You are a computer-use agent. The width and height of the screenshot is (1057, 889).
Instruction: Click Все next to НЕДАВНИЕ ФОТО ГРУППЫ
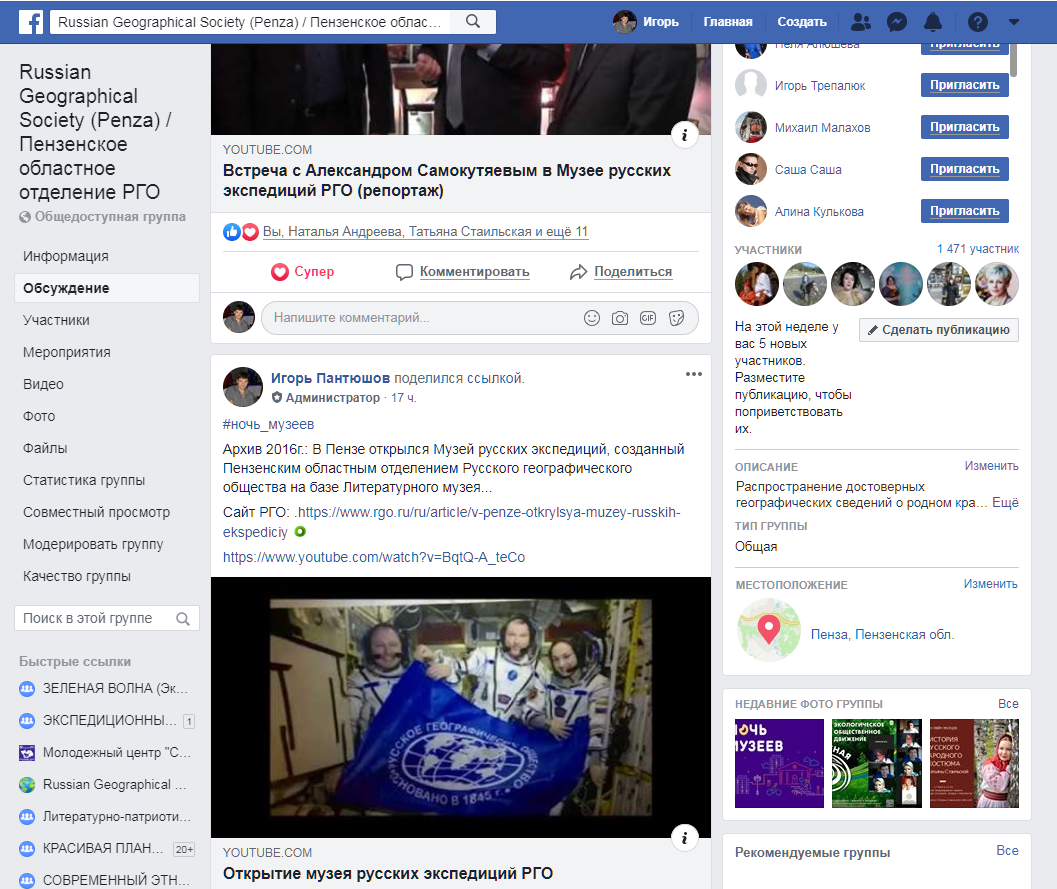(x=1008, y=704)
